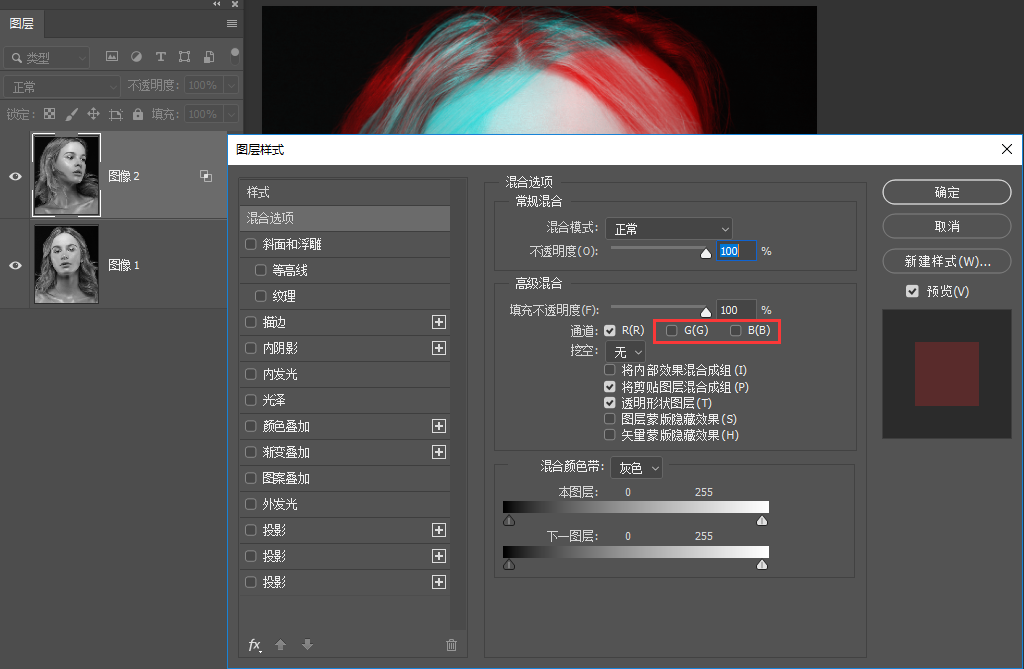Click the shape layers filter icon
Viewport: 1024px width, 669px height.
[x=185, y=57]
